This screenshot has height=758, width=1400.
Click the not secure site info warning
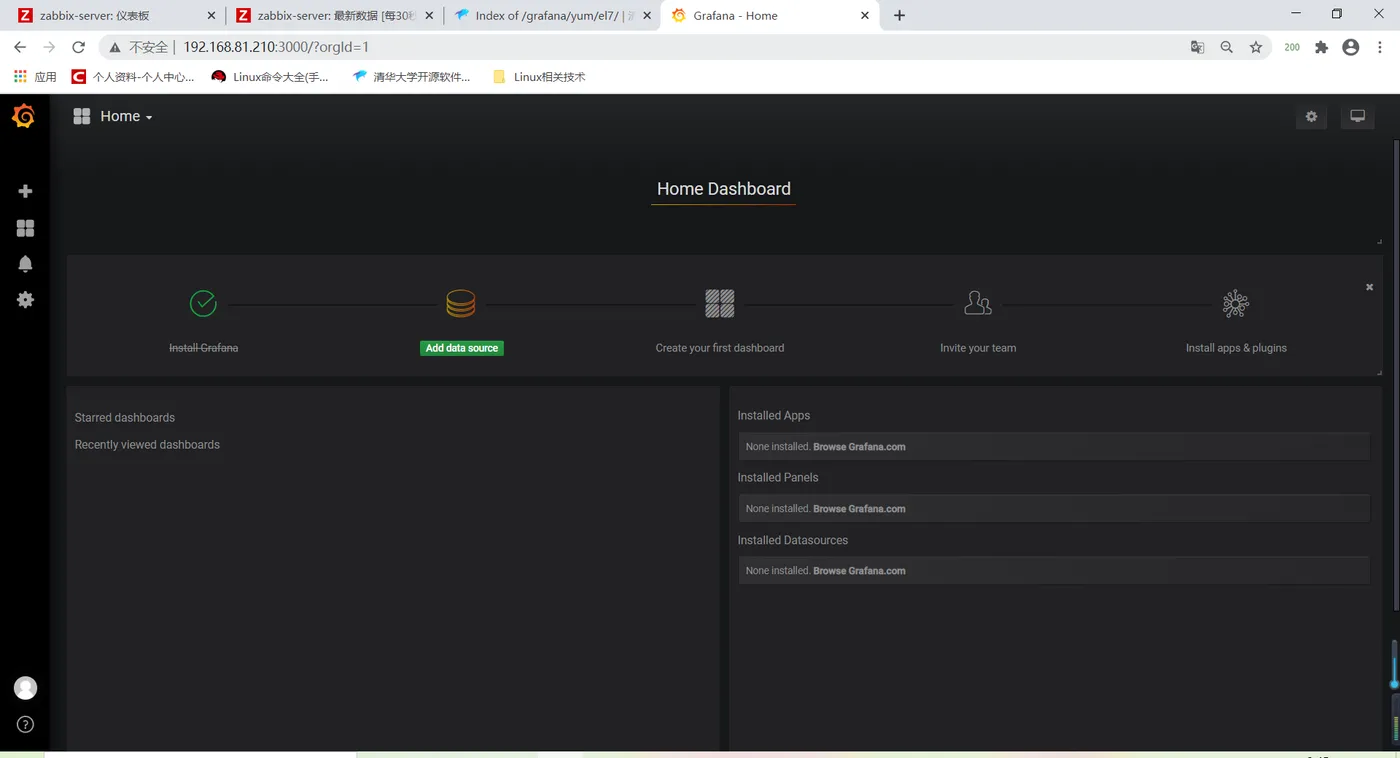139,47
